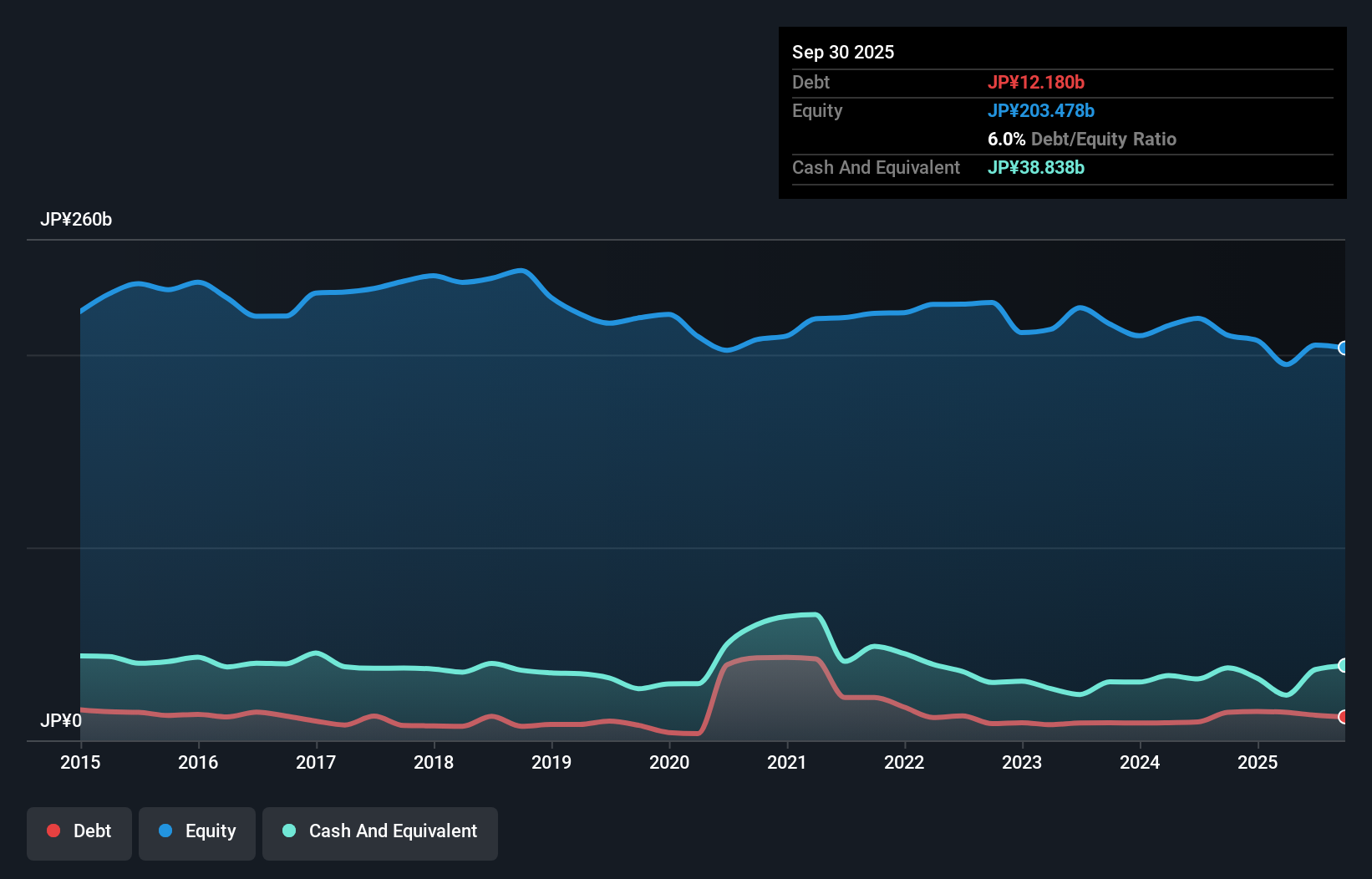Click the red Debt value JP¥12.180b
This screenshot has width=1372, height=879.
click(x=1036, y=82)
